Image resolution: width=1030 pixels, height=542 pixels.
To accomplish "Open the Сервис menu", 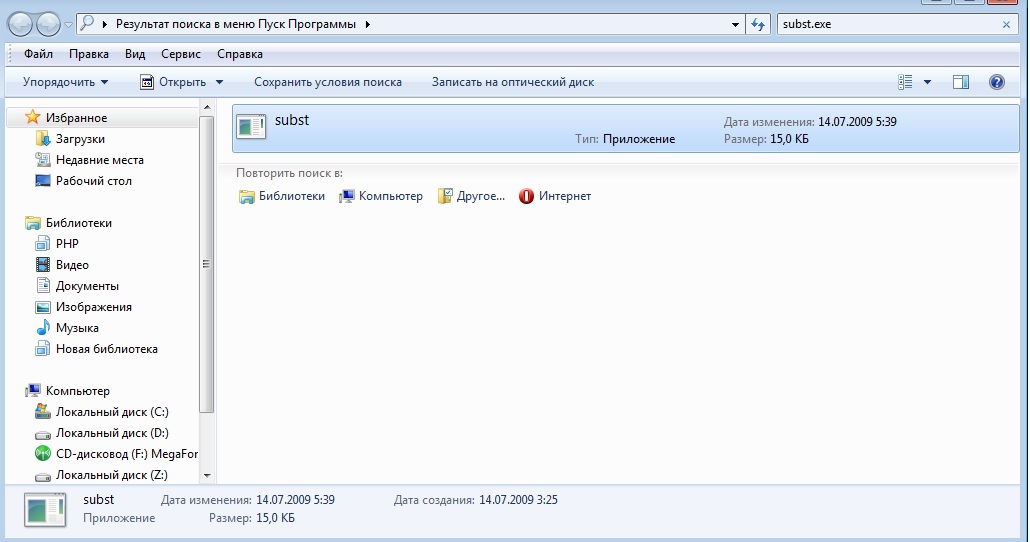I will (x=180, y=54).
